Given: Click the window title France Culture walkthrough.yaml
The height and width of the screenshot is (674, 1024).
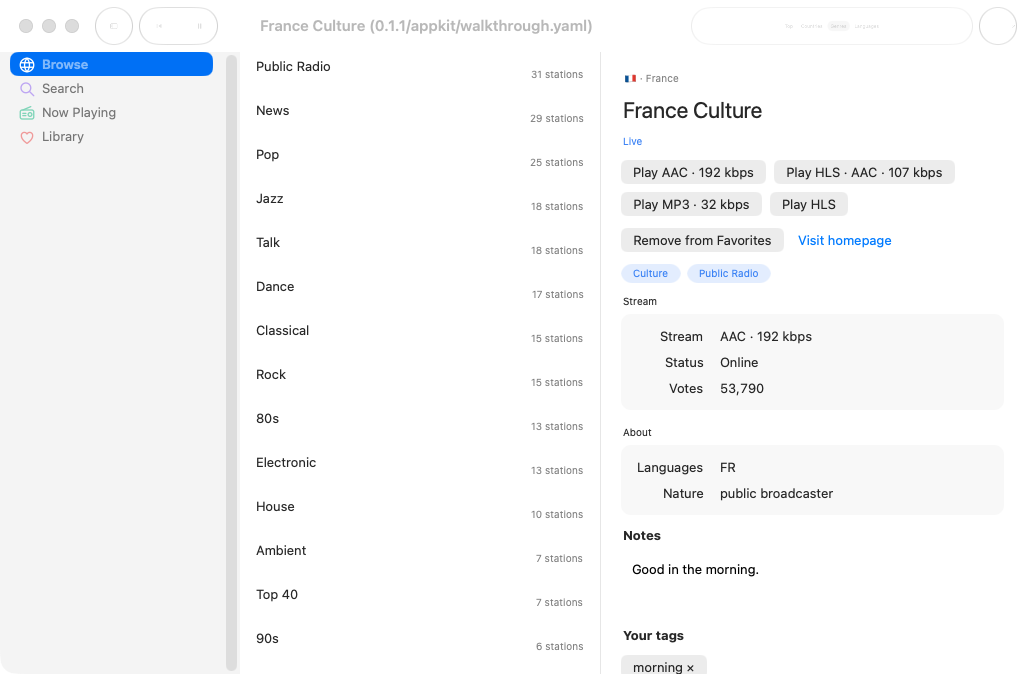Looking at the screenshot, I should point(426,26).
